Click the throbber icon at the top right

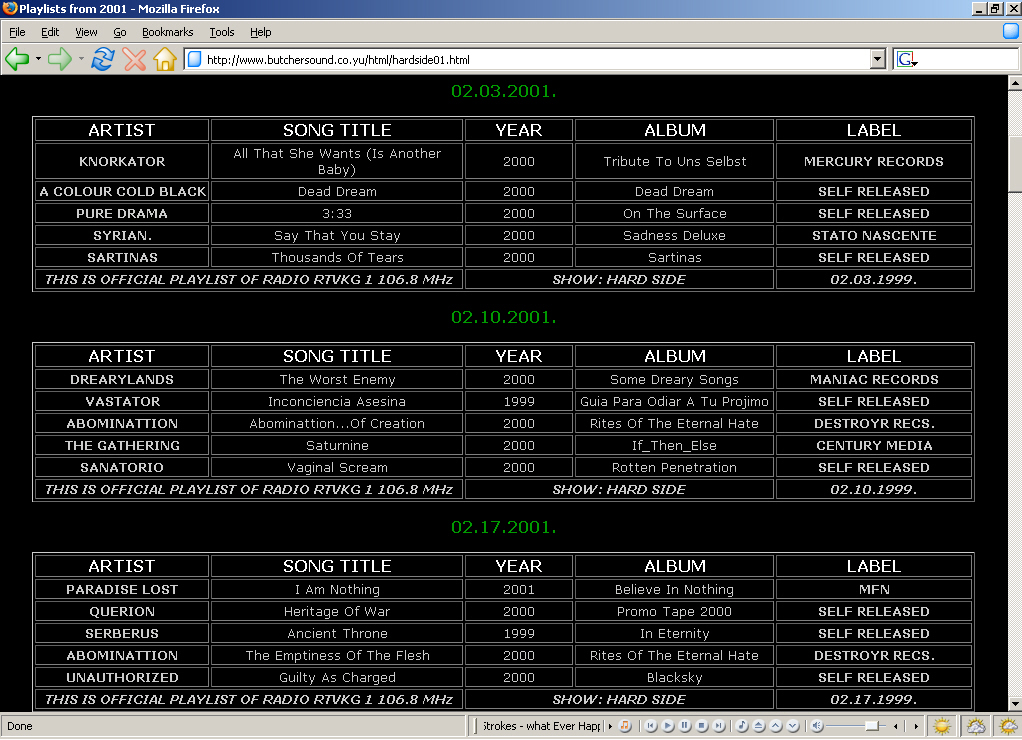click(1010, 31)
